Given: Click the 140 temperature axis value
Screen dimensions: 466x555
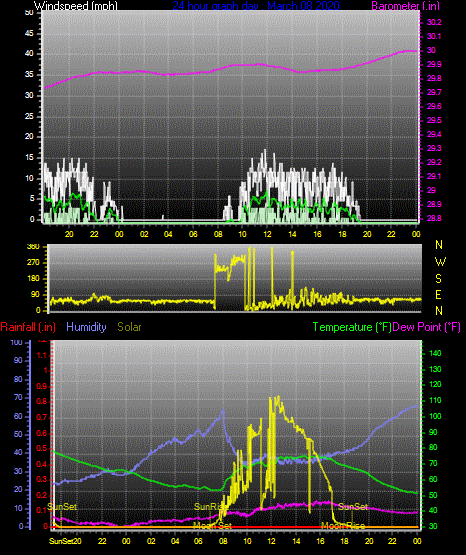Looking at the screenshot, I should pyautogui.click(x=435, y=353).
